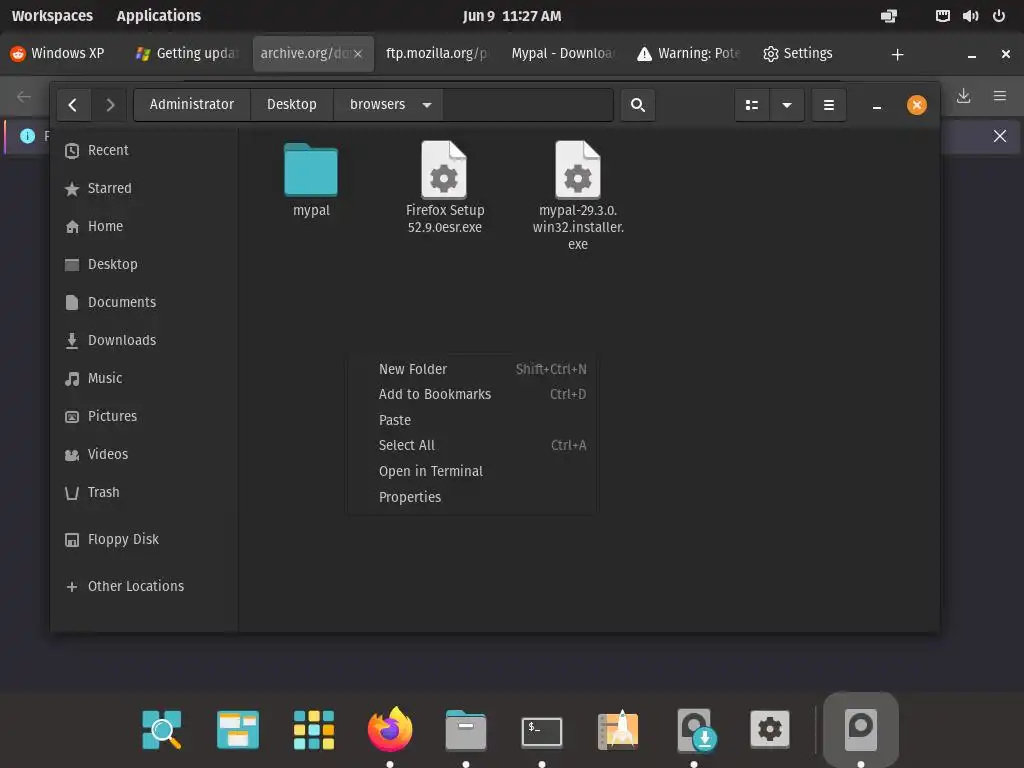Open Starred in the sidebar
Screen dimensions: 1024x768
(x=144, y=188)
